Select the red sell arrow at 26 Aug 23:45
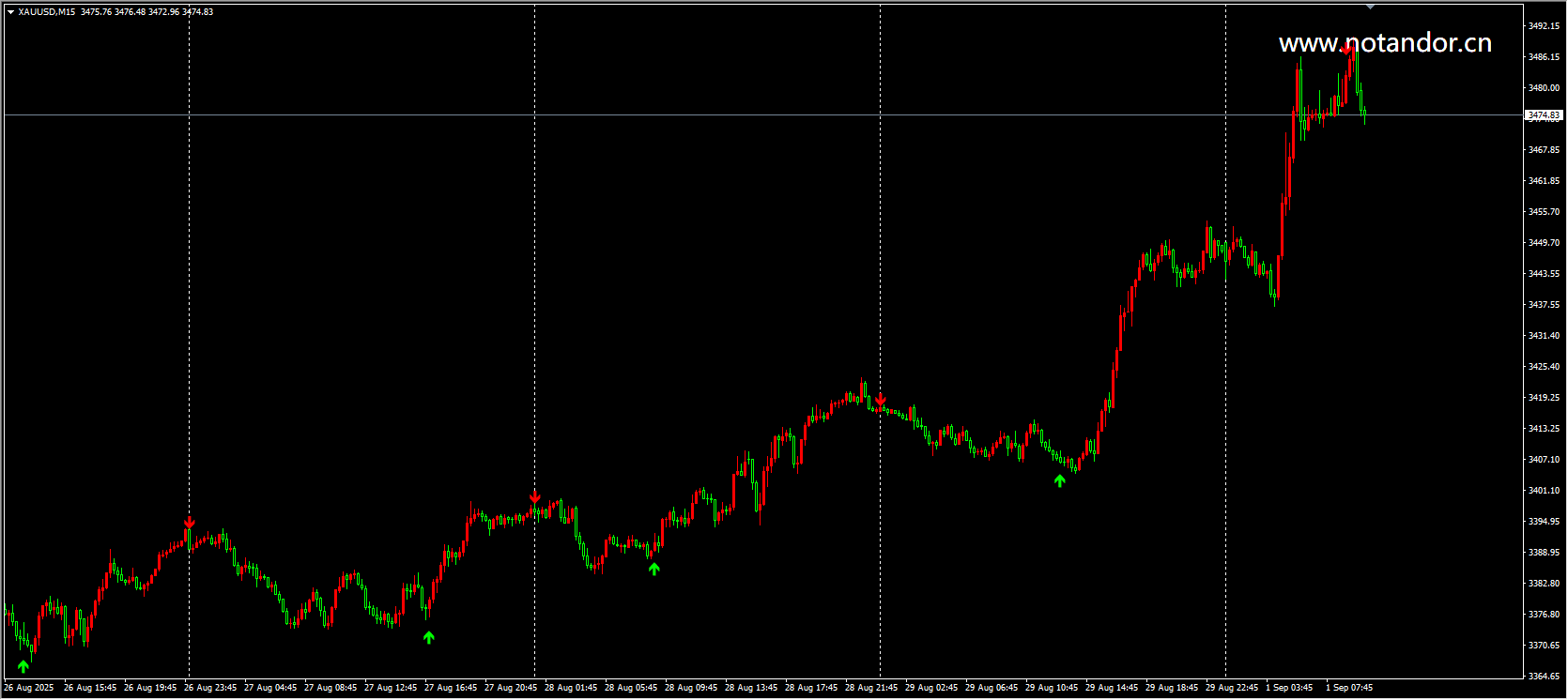The height and width of the screenshot is (700, 1568). pyautogui.click(x=190, y=522)
